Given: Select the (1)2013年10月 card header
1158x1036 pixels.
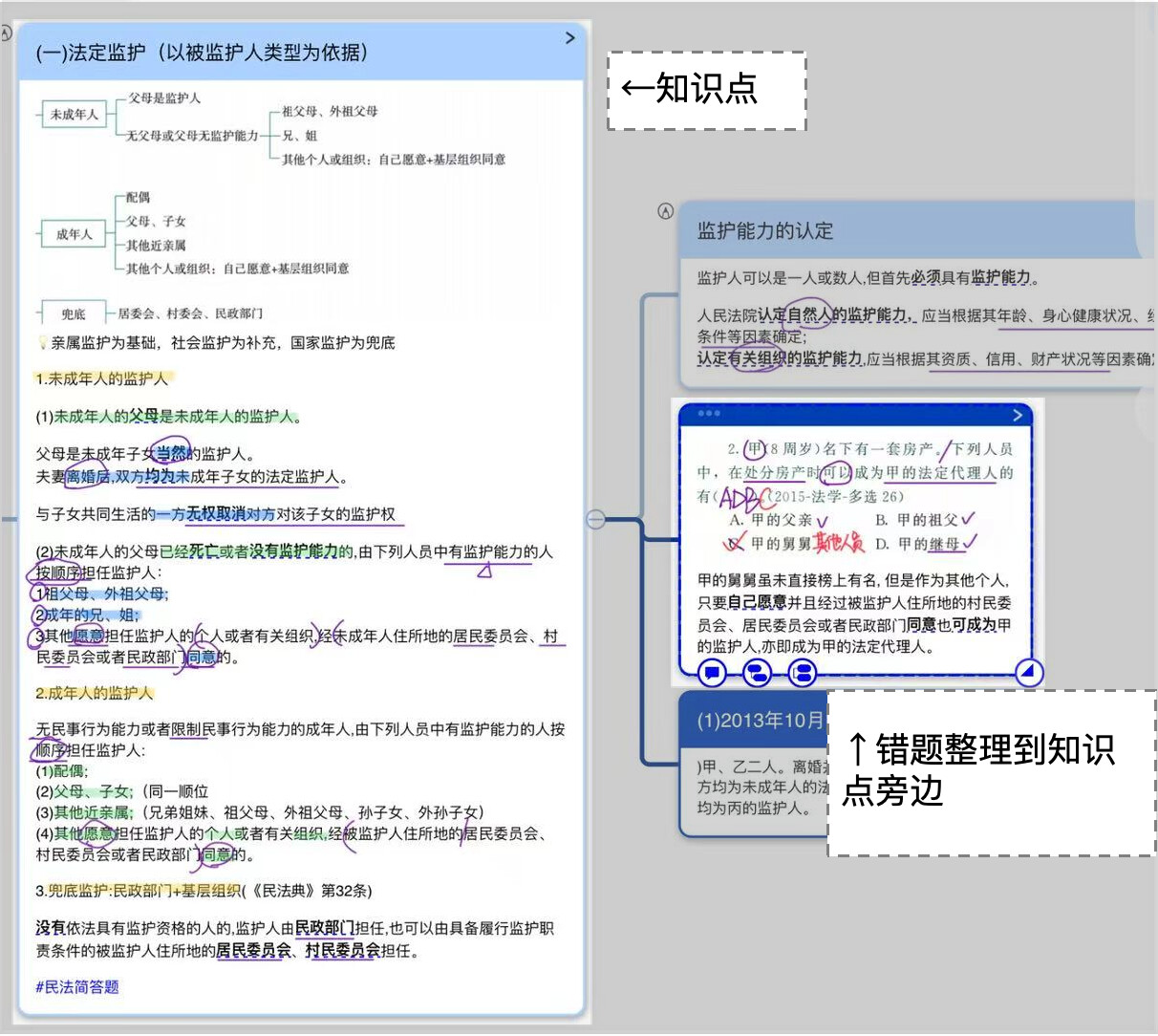Looking at the screenshot, I should click(x=760, y=720).
